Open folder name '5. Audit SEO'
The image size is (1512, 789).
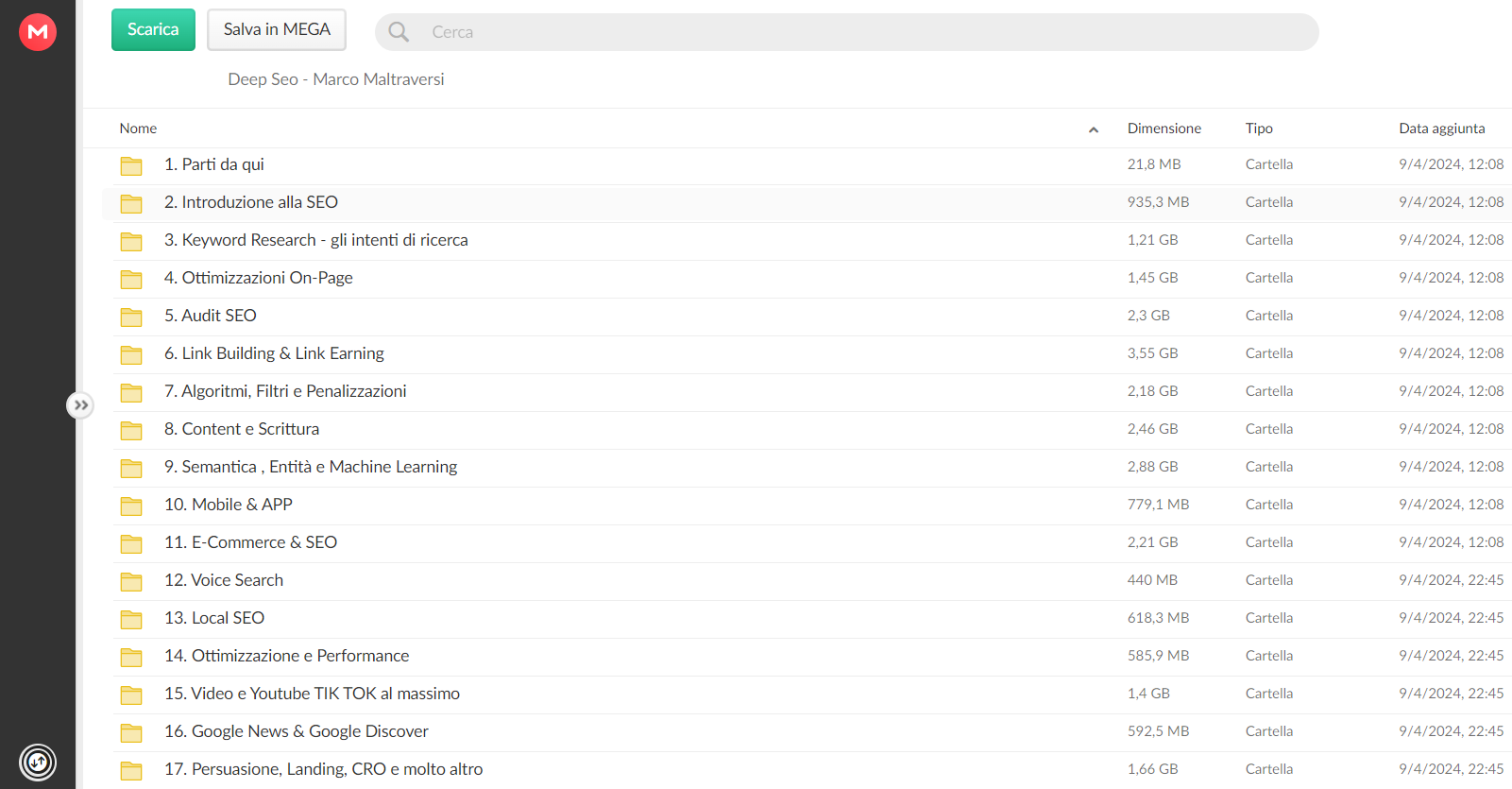(211, 316)
